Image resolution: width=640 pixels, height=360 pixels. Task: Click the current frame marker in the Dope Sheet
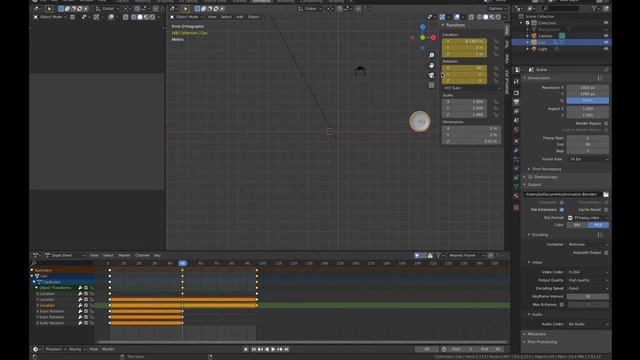pyautogui.click(x=182, y=263)
